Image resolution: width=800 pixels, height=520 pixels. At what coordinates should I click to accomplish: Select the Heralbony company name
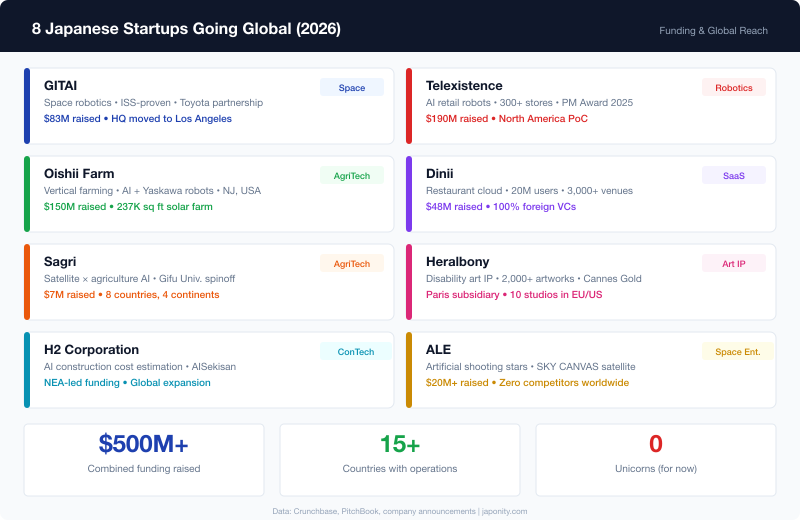(x=458, y=262)
